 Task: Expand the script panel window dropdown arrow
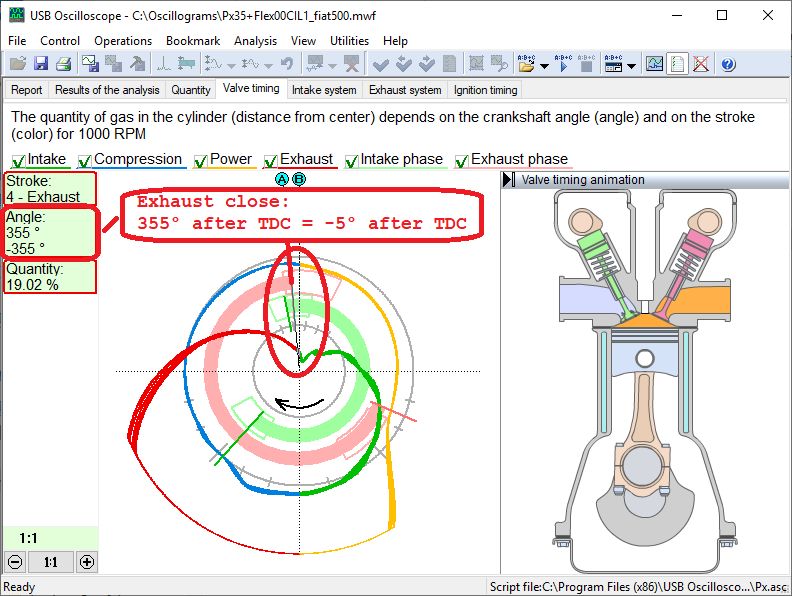coord(633,66)
